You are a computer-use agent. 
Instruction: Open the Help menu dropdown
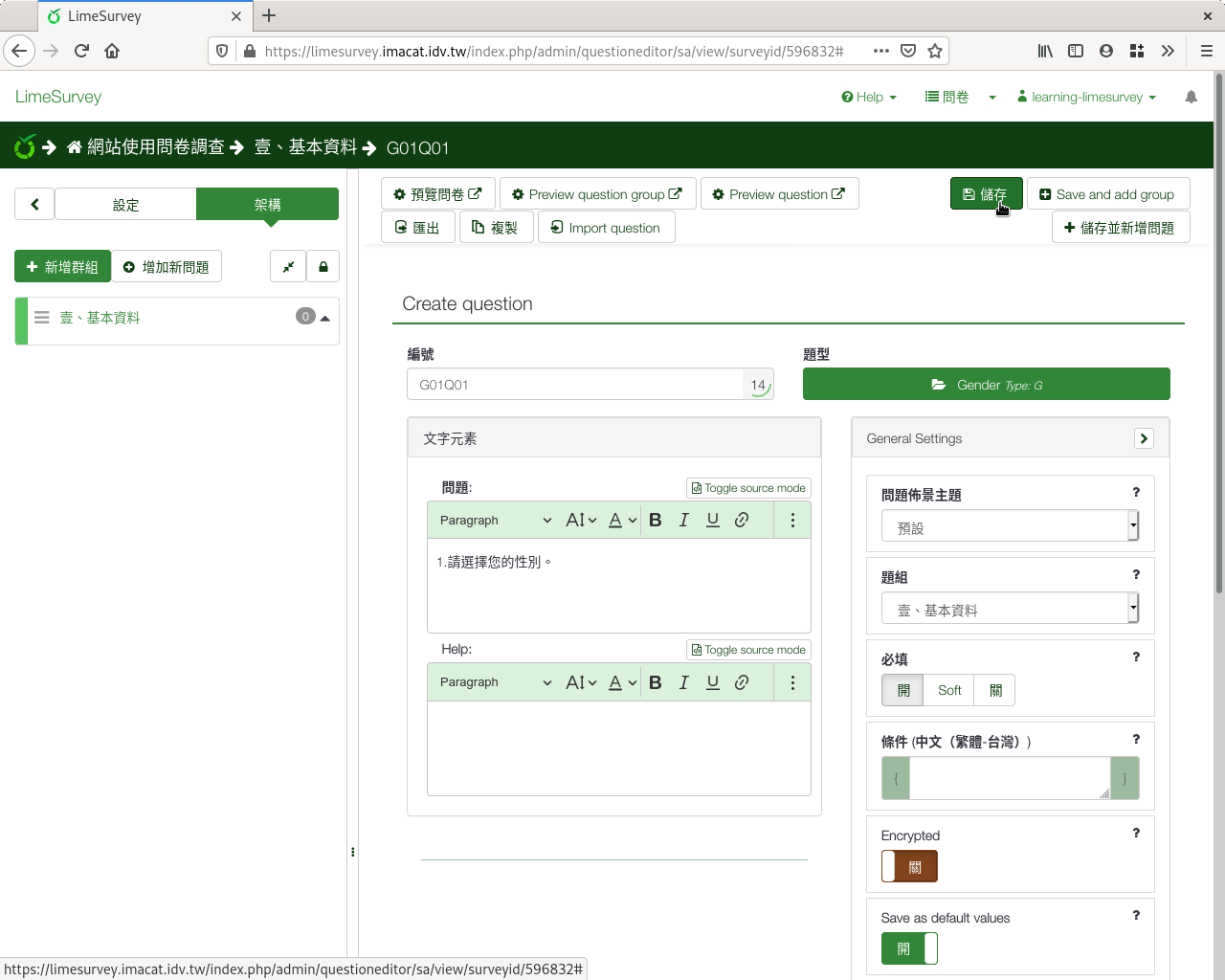(869, 97)
